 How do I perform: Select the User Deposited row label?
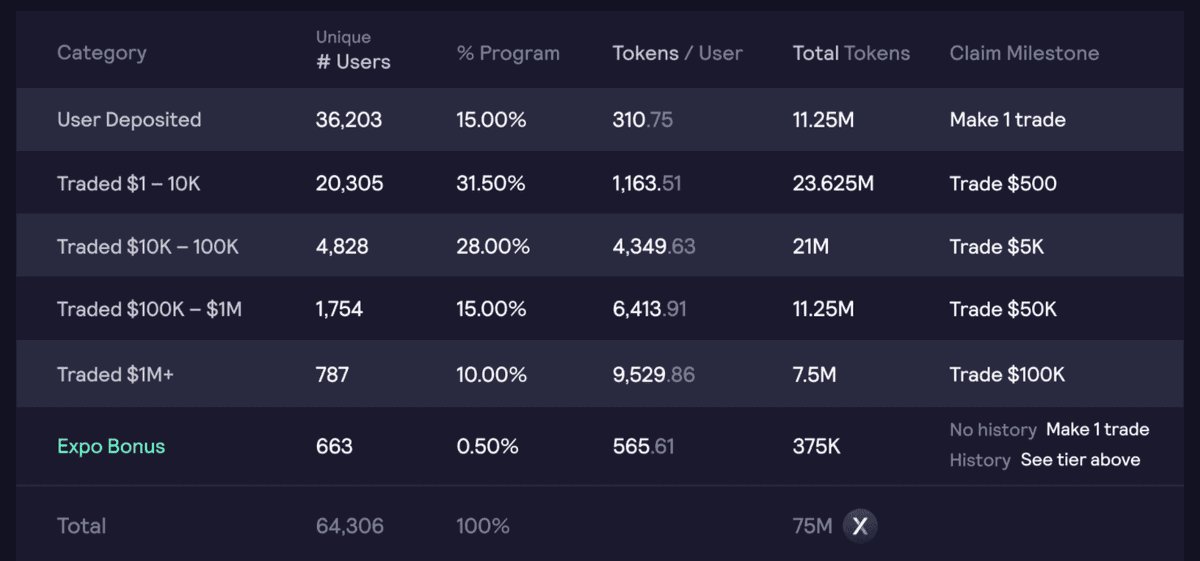coord(129,120)
